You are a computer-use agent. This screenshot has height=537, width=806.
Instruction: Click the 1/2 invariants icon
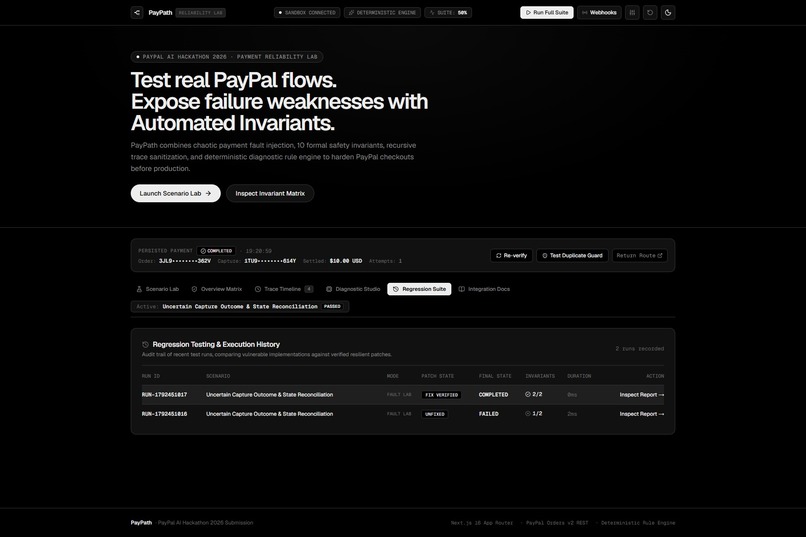(528, 413)
